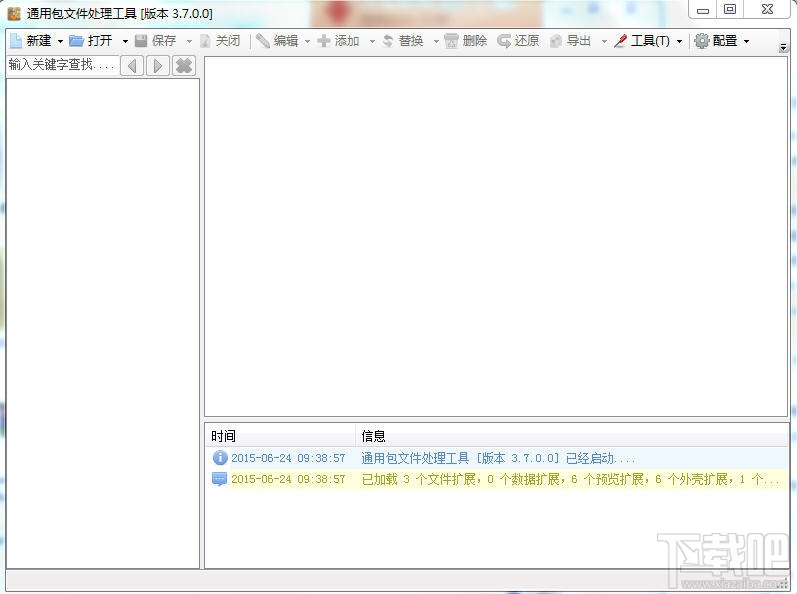Expand the 配置 dropdown arrow
This screenshot has width=797, height=594.
pos(746,41)
